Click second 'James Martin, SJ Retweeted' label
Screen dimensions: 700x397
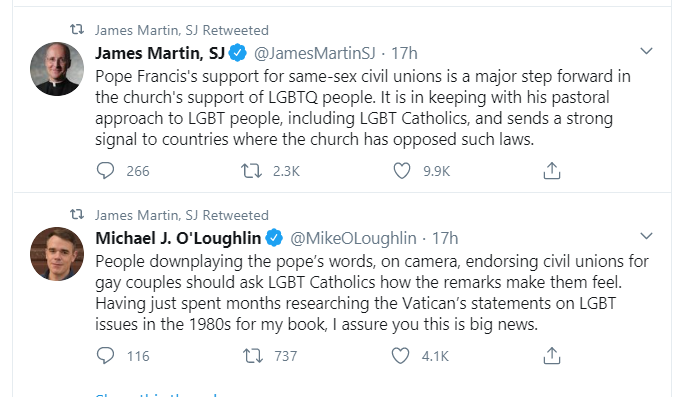coord(182,215)
